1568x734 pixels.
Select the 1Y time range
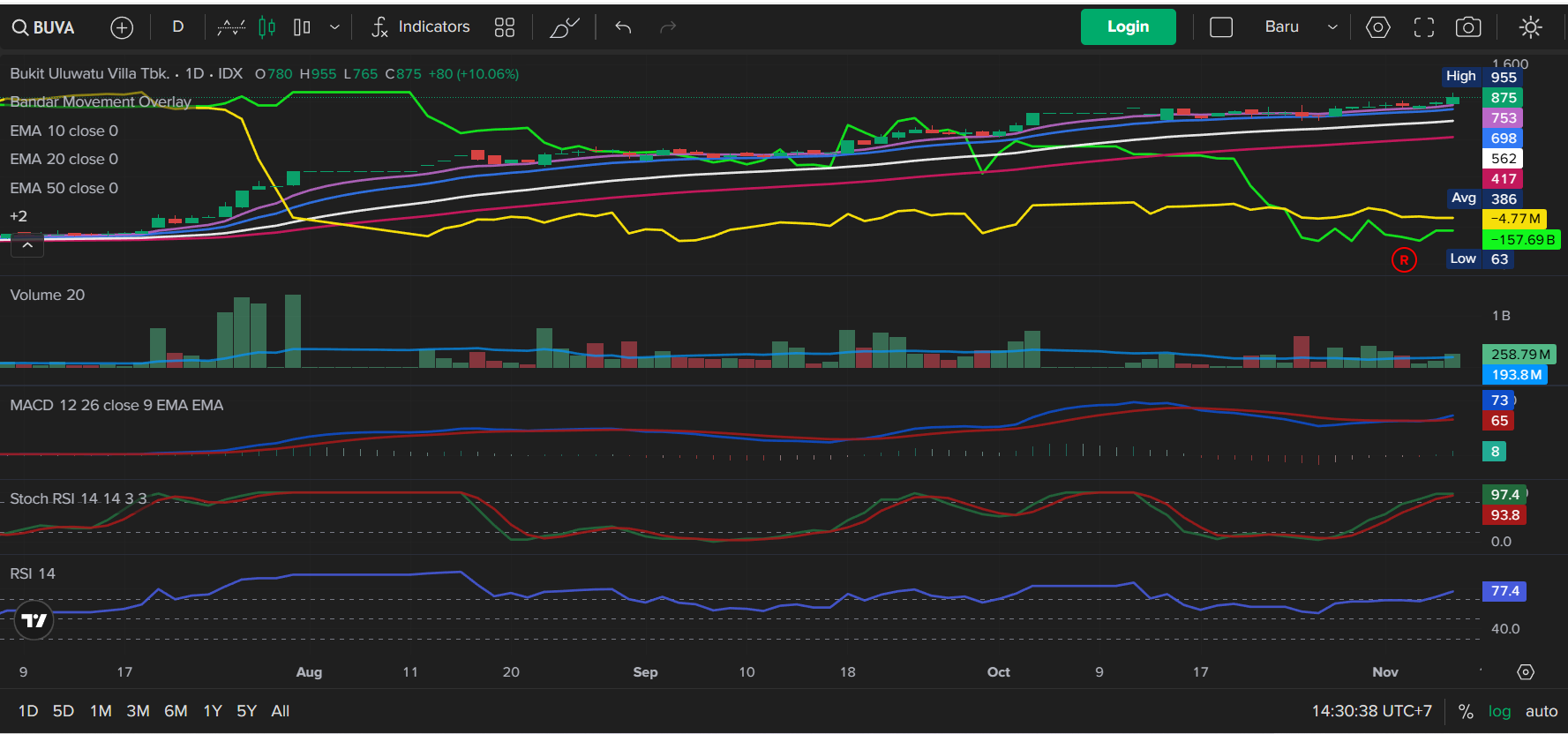[x=213, y=711]
